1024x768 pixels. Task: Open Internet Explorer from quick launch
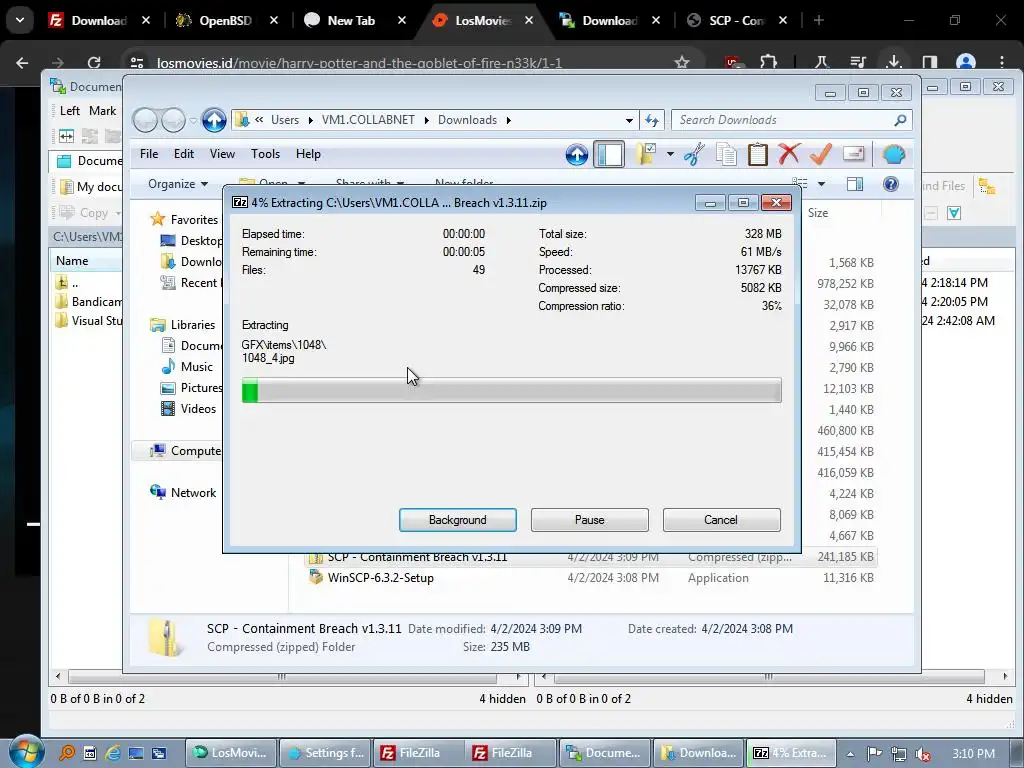click(x=112, y=753)
